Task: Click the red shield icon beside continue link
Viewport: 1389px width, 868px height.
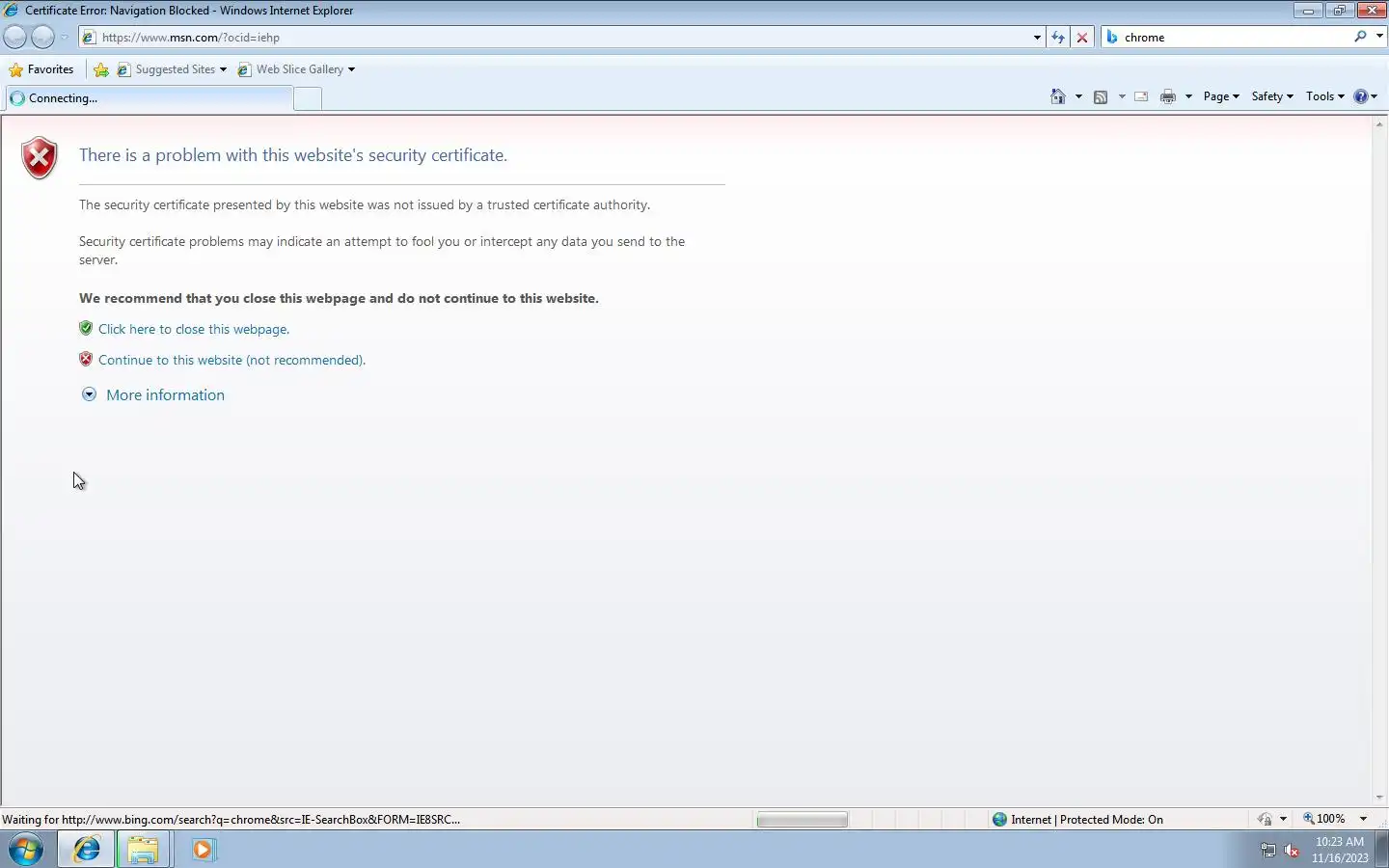Action: pyautogui.click(x=86, y=359)
